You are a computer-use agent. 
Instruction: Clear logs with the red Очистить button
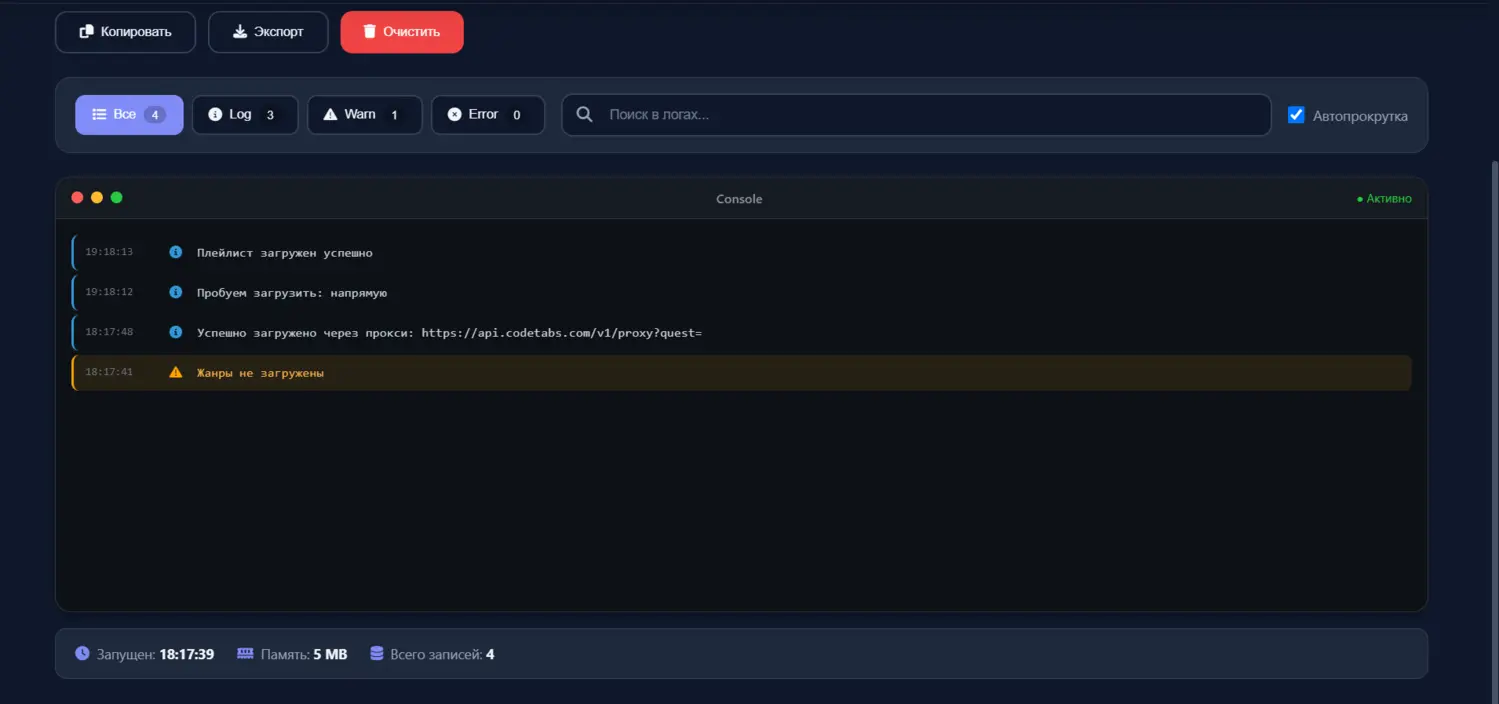(x=402, y=32)
